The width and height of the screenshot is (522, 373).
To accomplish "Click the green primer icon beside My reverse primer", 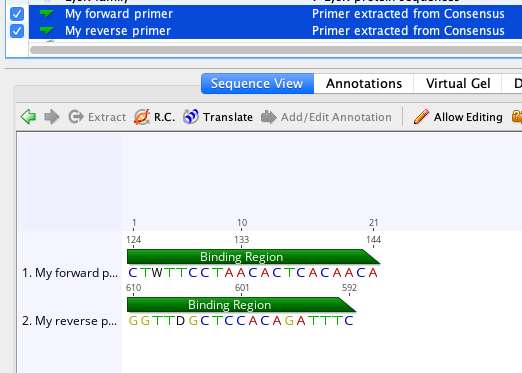I will pyautogui.click(x=46, y=31).
